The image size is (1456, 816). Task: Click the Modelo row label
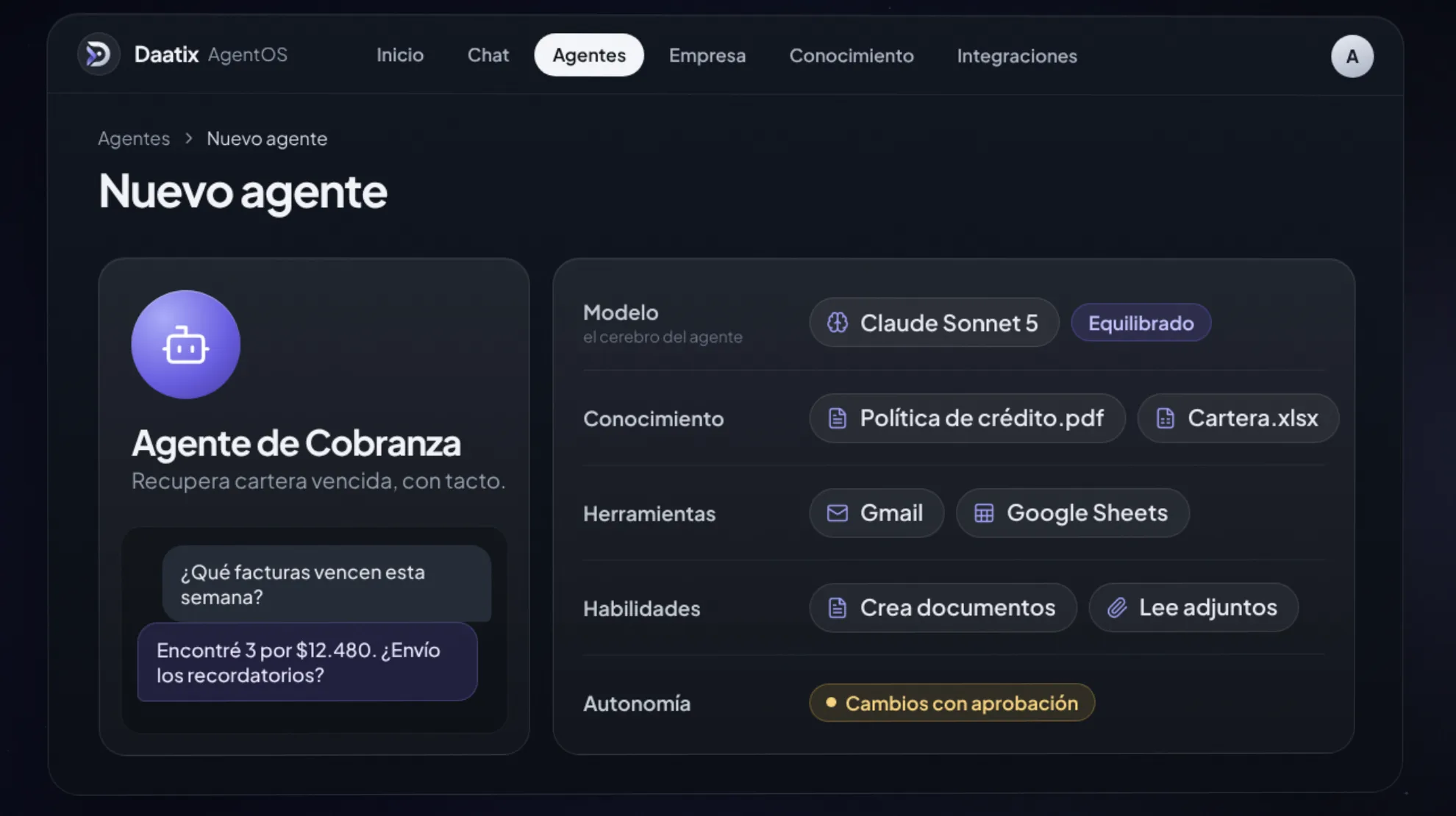tap(621, 312)
